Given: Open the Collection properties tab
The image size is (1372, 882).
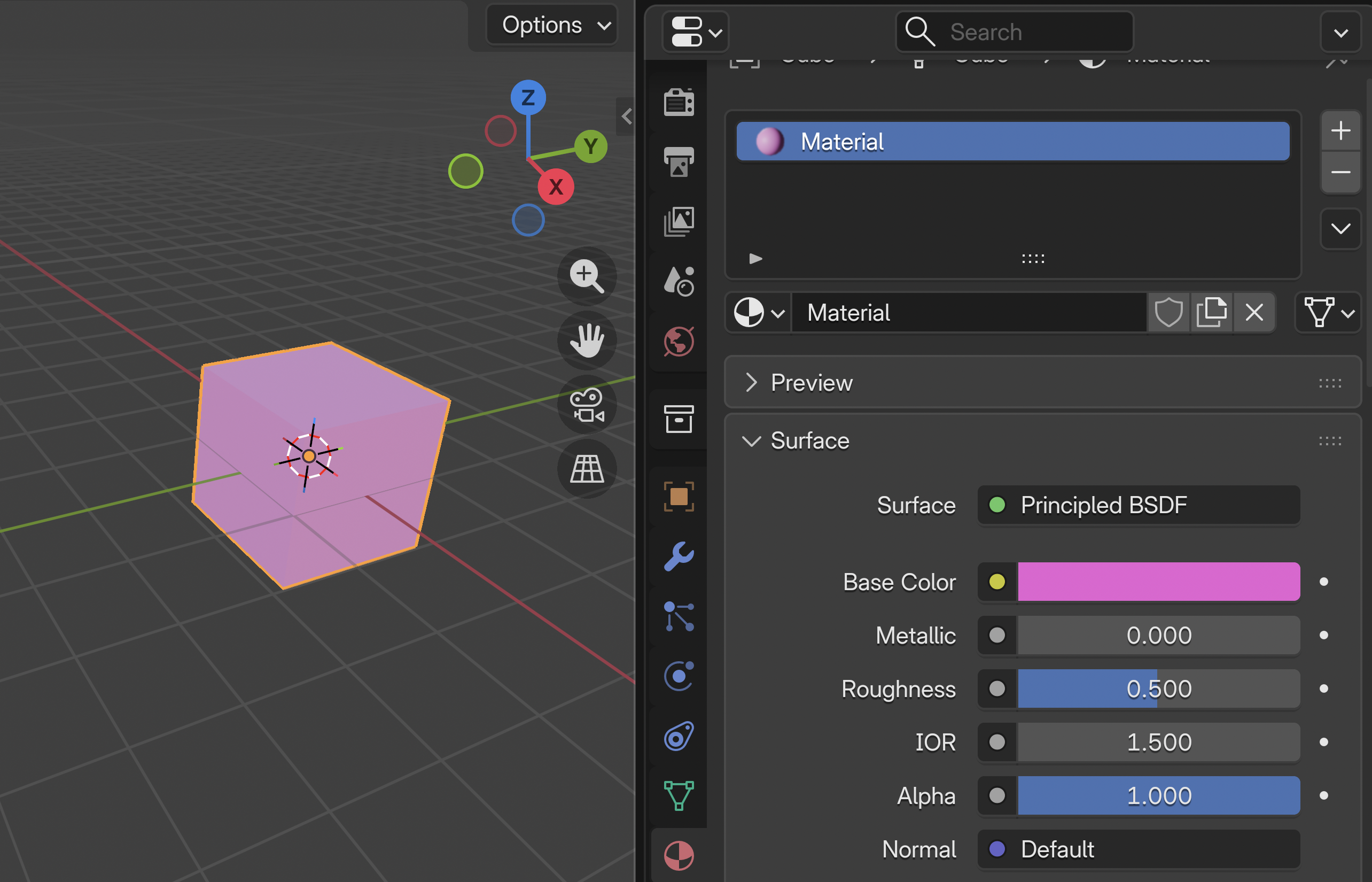Looking at the screenshot, I should [679, 419].
